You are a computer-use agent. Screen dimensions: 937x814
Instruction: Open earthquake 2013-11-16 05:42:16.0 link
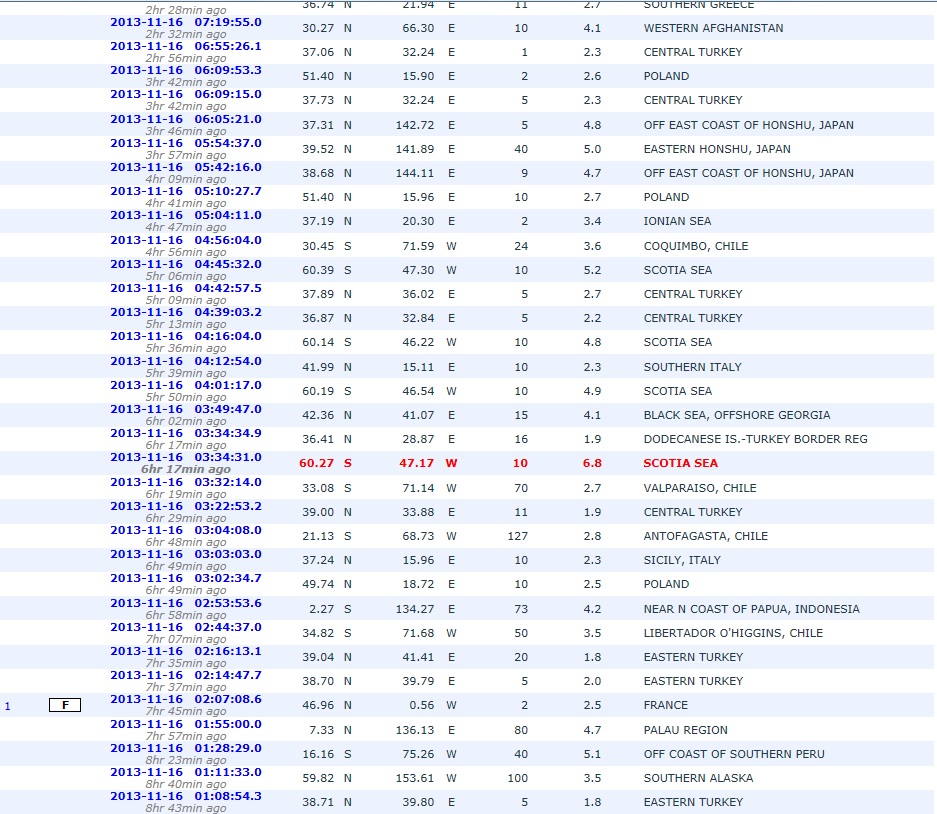[186, 167]
